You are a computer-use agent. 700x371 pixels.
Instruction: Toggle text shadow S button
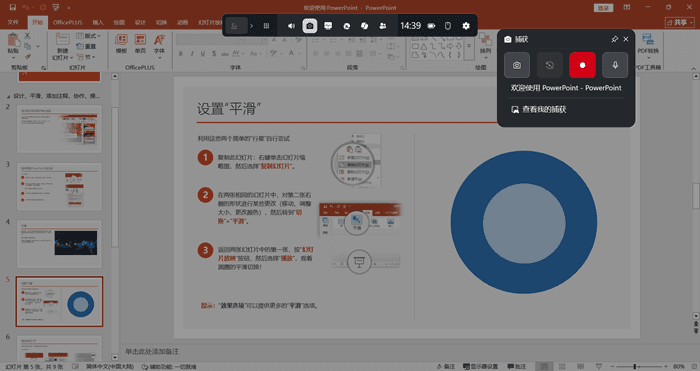pos(214,54)
